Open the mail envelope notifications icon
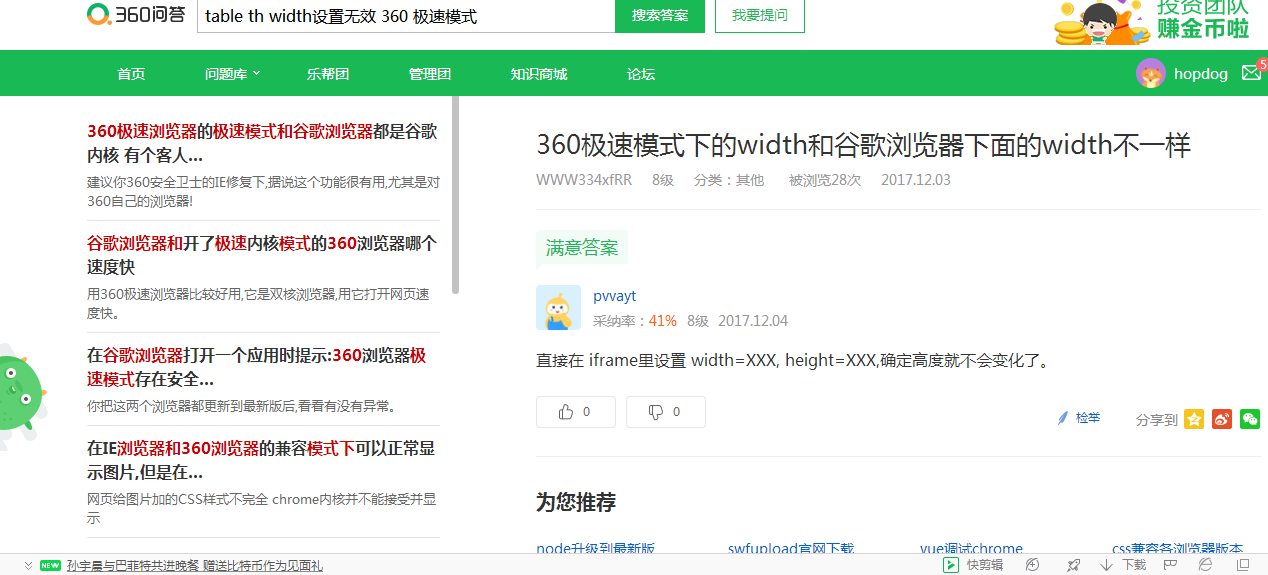The image size is (1268, 575). click(x=1251, y=72)
